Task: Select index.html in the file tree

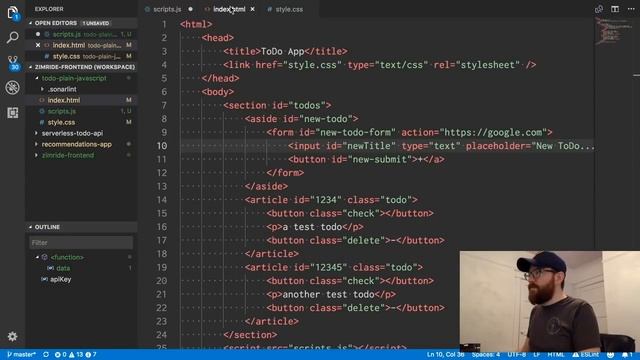Action: coord(64,100)
